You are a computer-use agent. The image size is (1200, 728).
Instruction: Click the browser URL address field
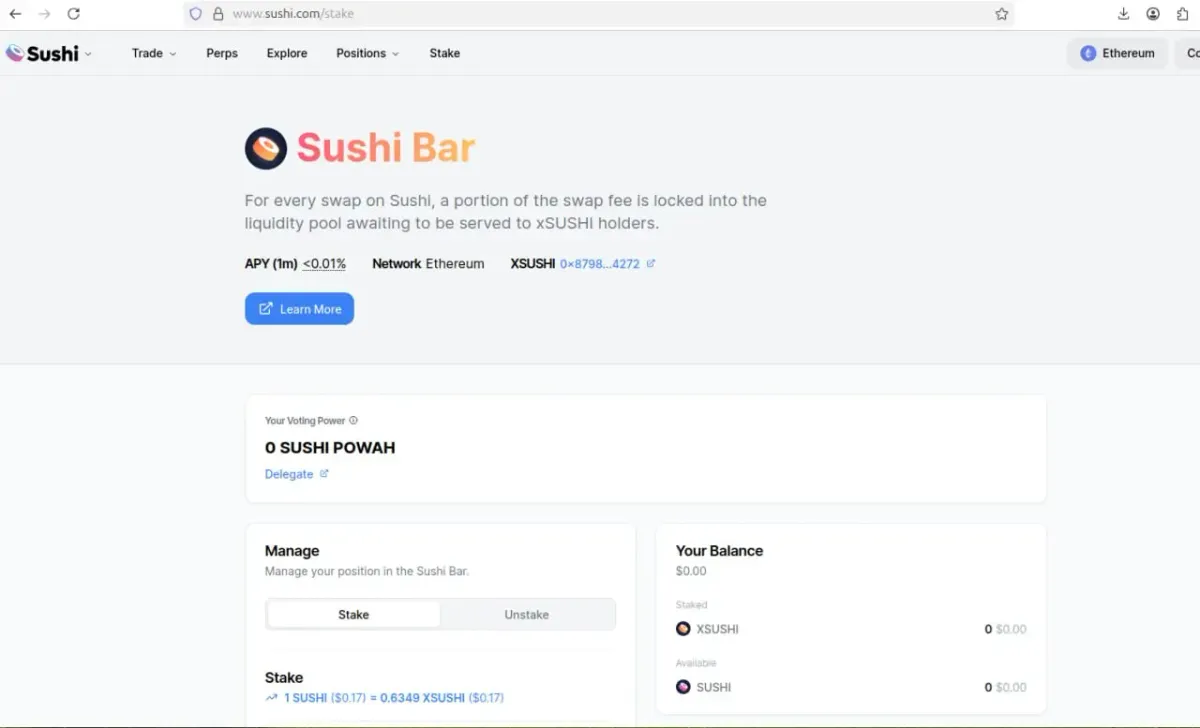tap(600, 14)
